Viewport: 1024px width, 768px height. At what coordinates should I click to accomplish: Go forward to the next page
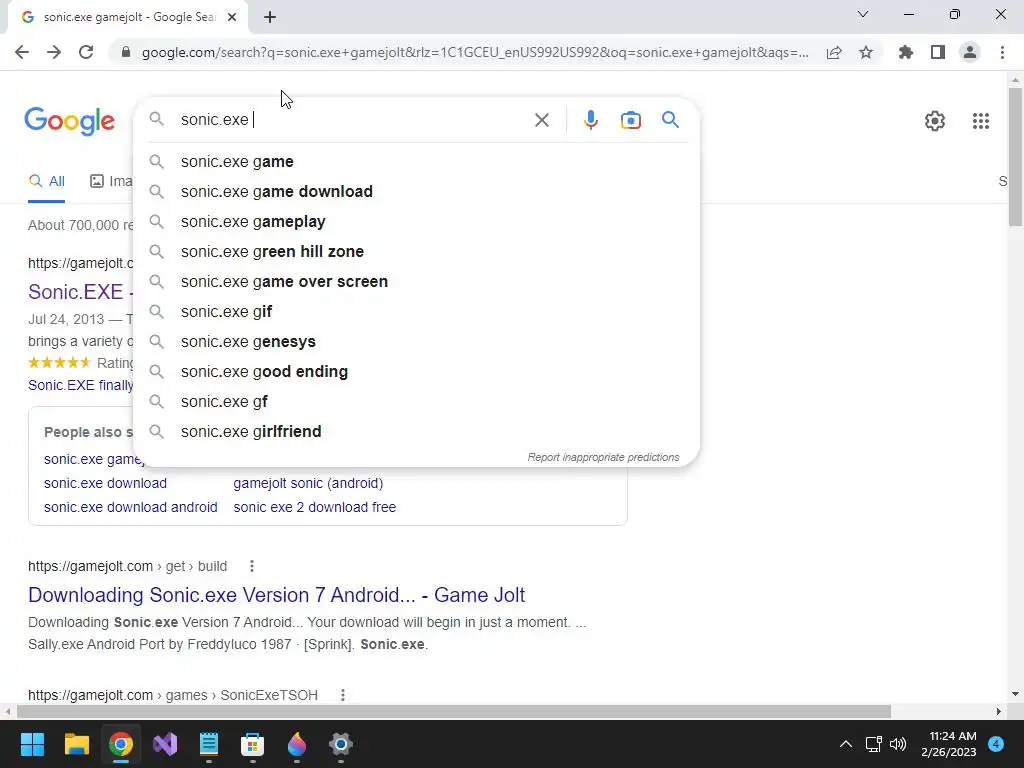(x=54, y=52)
